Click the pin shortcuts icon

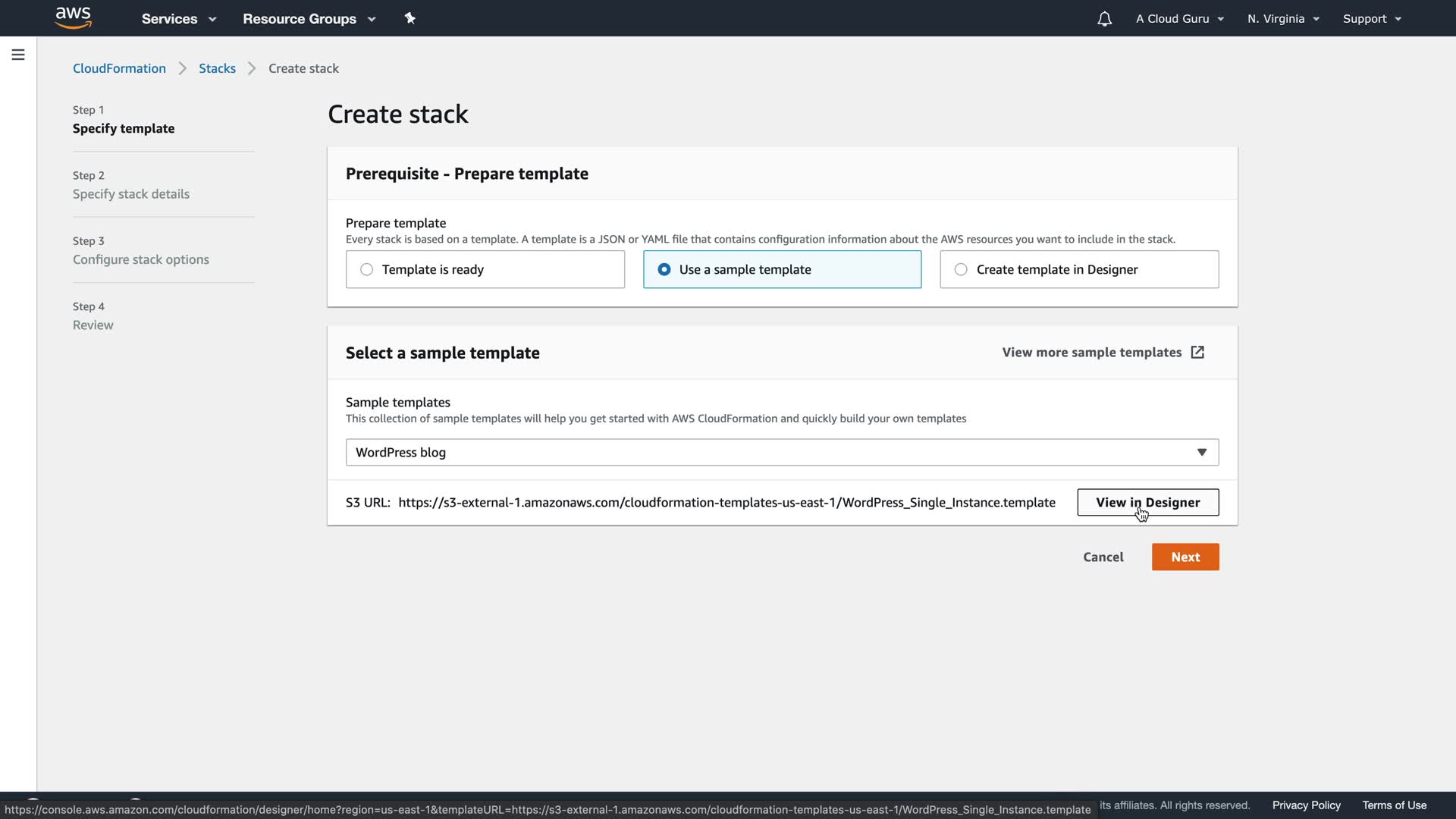coord(410,18)
